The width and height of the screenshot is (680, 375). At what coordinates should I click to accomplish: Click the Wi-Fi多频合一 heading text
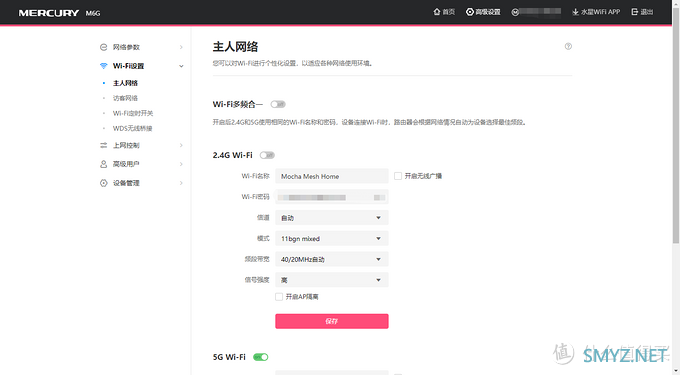pos(238,104)
